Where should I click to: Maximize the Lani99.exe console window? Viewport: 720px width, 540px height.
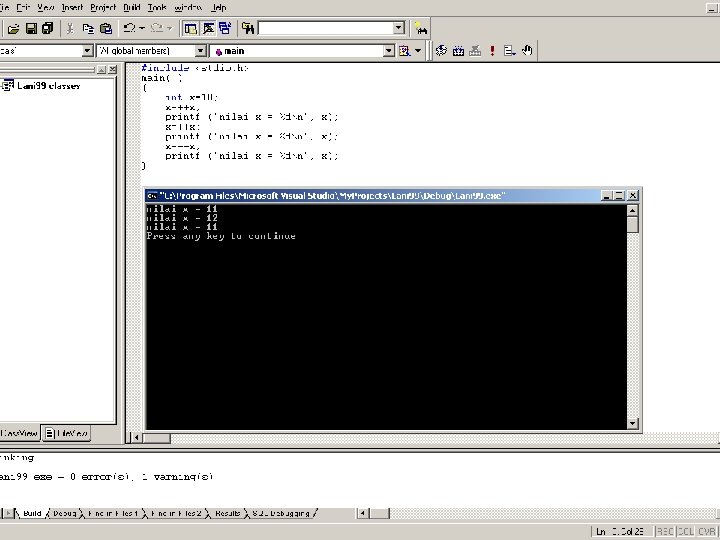tap(619, 196)
